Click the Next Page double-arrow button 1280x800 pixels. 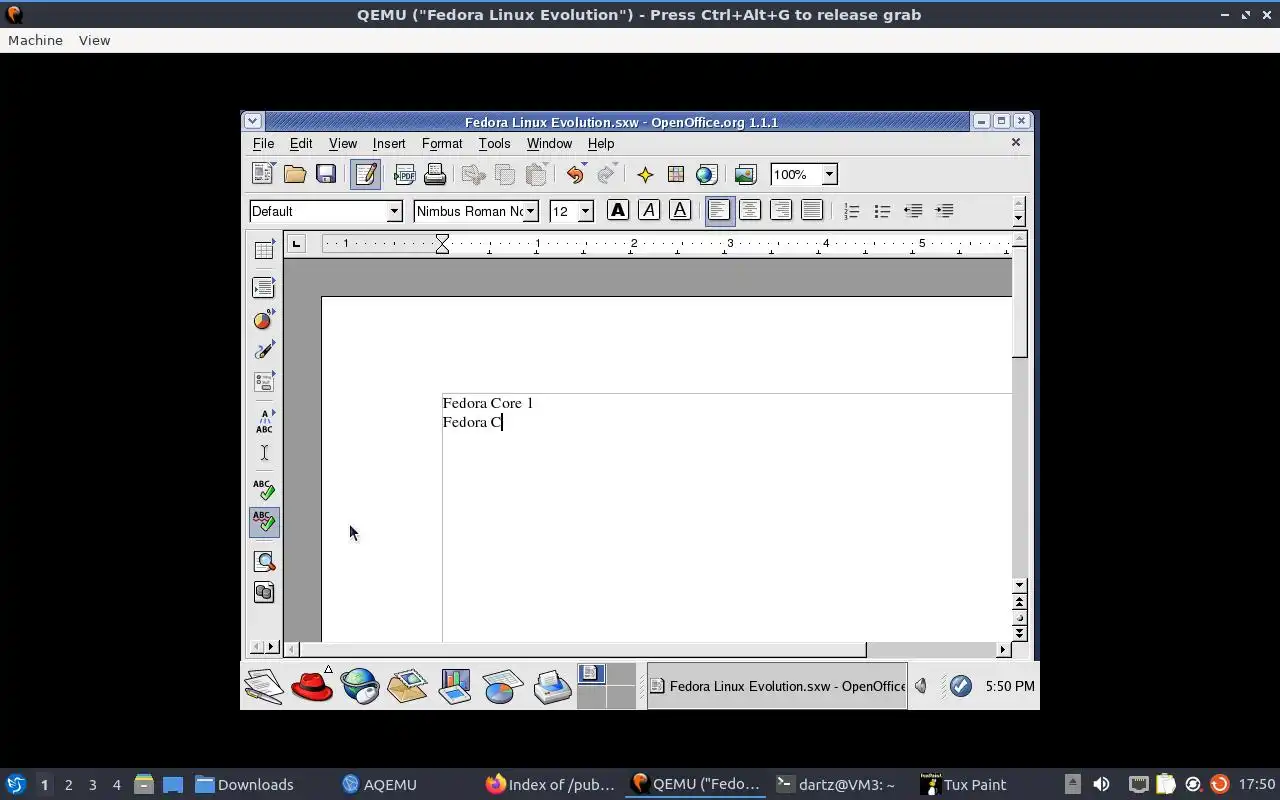[1019, 633]
